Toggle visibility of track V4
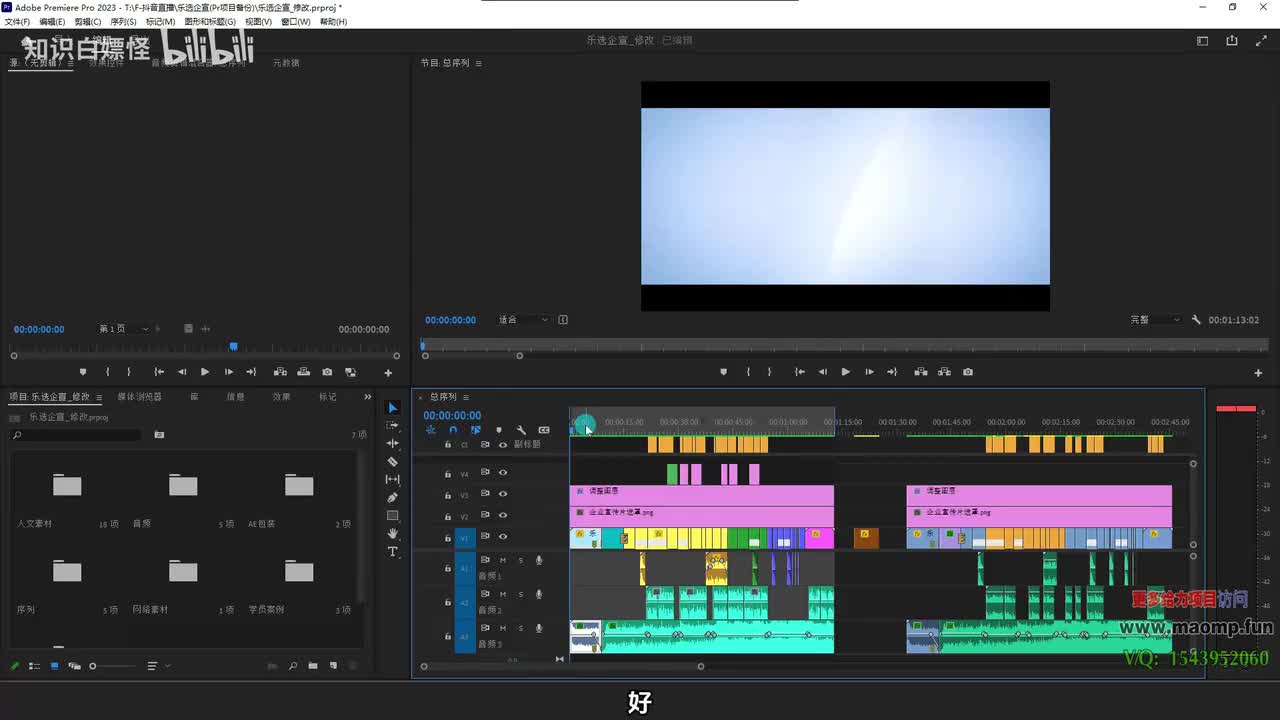 coord(503,472)
